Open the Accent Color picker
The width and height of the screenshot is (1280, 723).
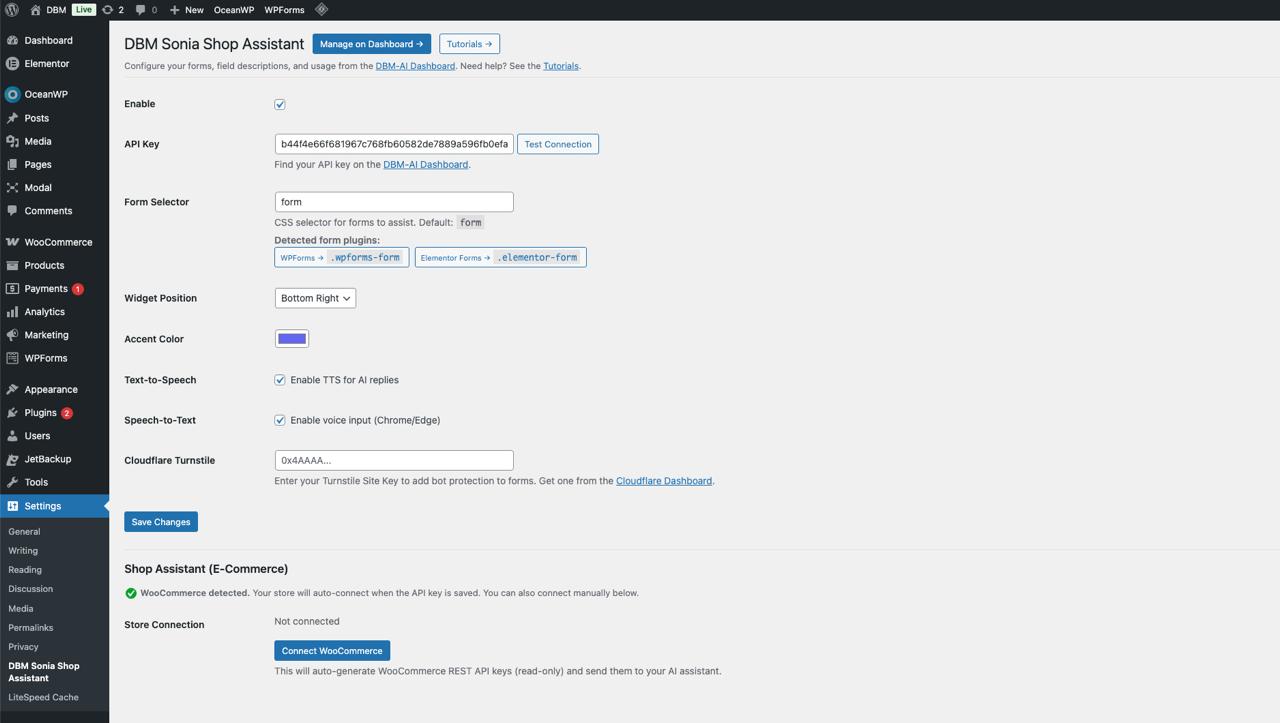coord(291,338)
